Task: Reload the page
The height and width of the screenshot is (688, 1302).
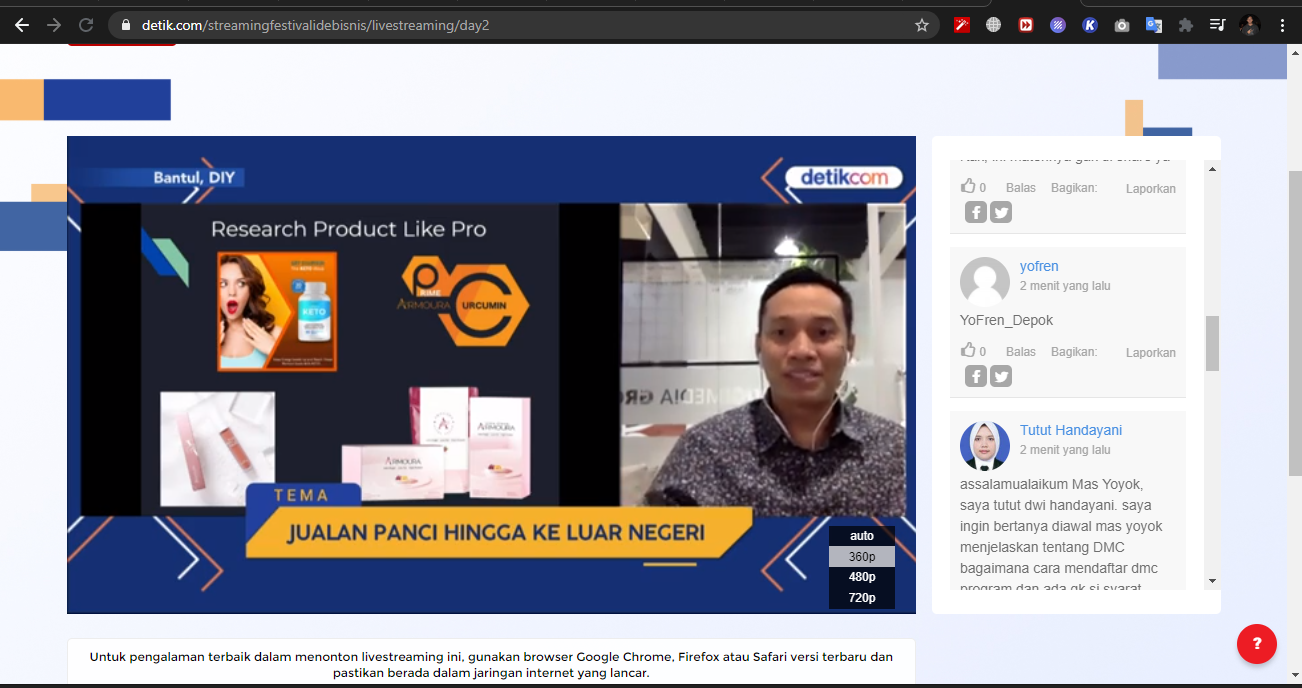Action: [x=86, y=25]
